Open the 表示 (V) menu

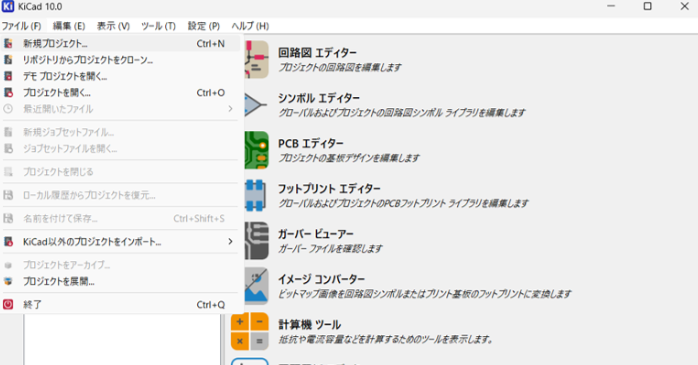[x=114, y=26]
